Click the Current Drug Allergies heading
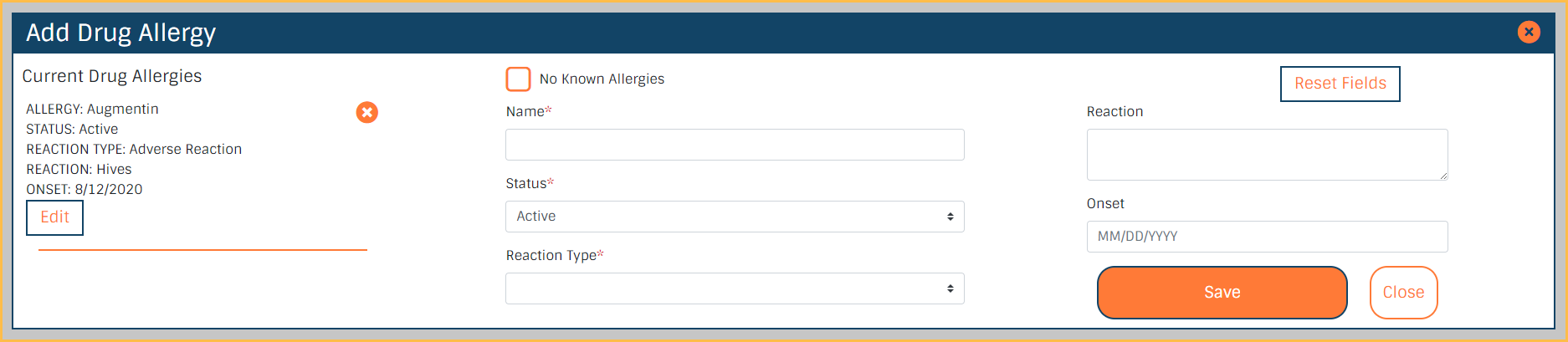The image size is (1568, 342). pos(112,76)
